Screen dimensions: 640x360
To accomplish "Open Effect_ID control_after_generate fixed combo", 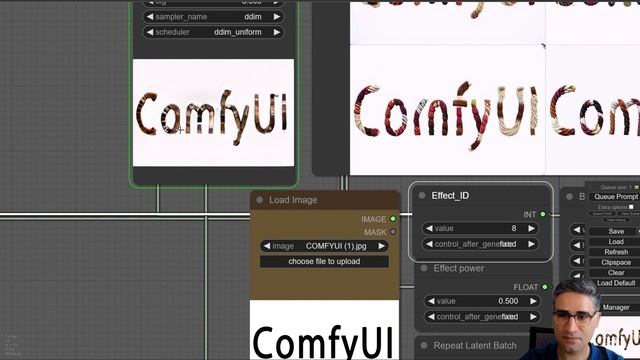I will 480,244.
